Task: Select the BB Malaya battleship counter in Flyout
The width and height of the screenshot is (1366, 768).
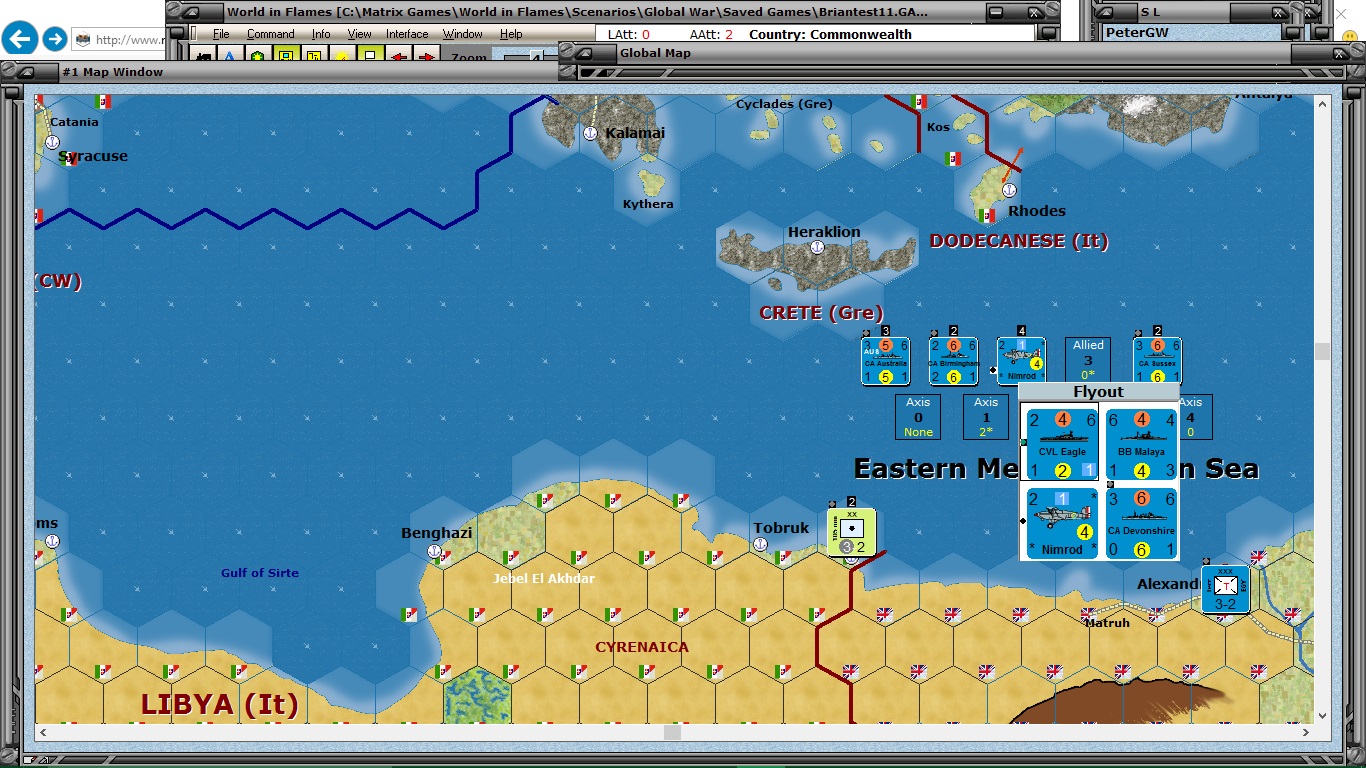Action: click(x=1140, y=444)
